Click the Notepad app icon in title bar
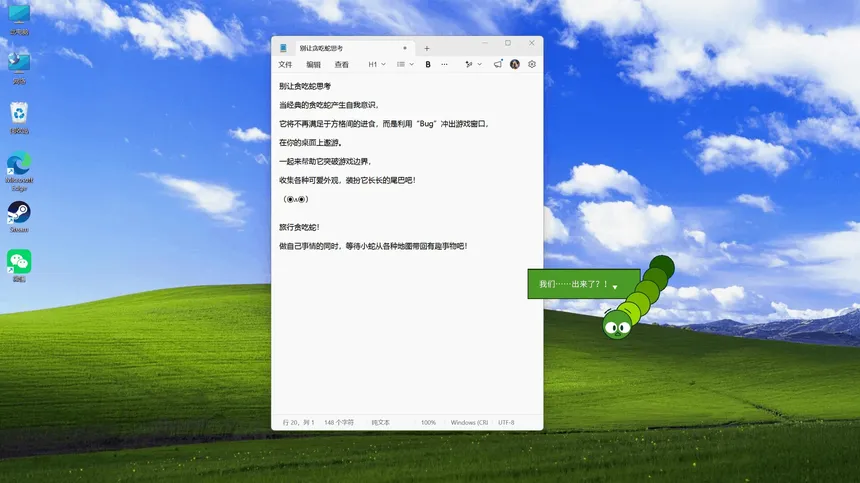 (283, 48)
